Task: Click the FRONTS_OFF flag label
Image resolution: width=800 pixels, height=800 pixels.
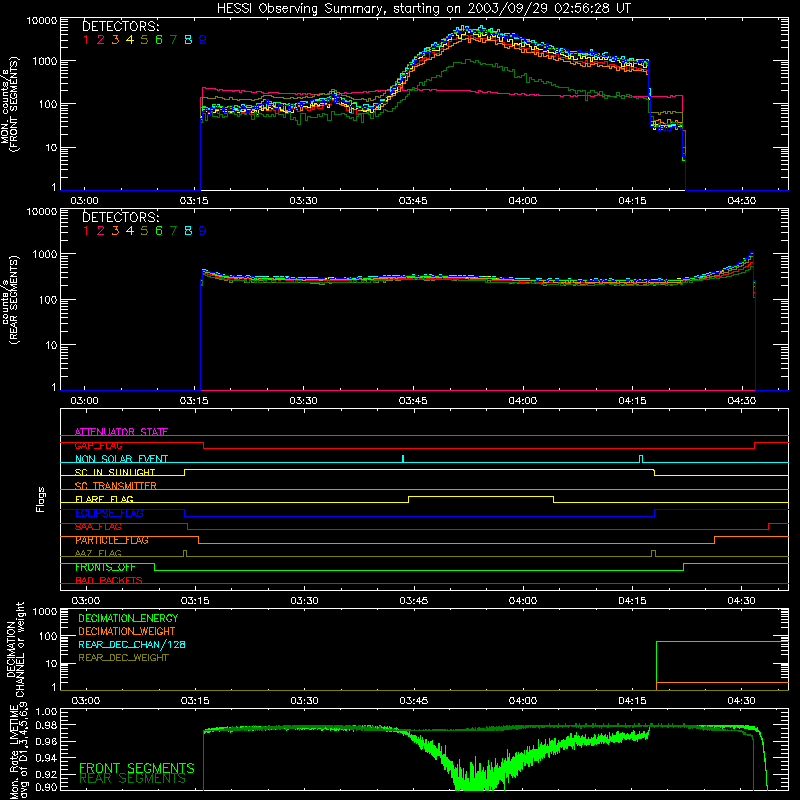Action: pos(105,567)
